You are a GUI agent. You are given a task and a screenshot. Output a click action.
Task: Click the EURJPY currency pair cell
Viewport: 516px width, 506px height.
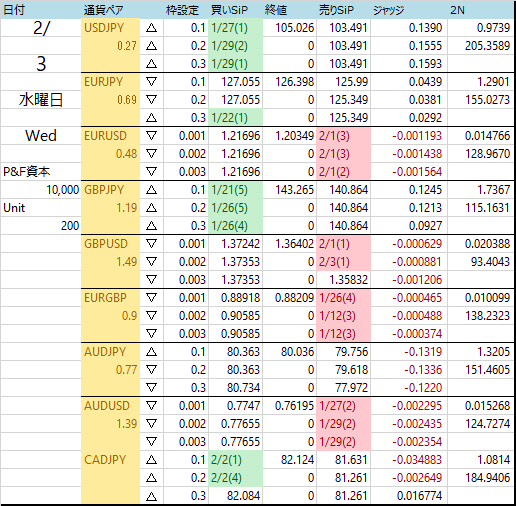(x=110, y=82)
